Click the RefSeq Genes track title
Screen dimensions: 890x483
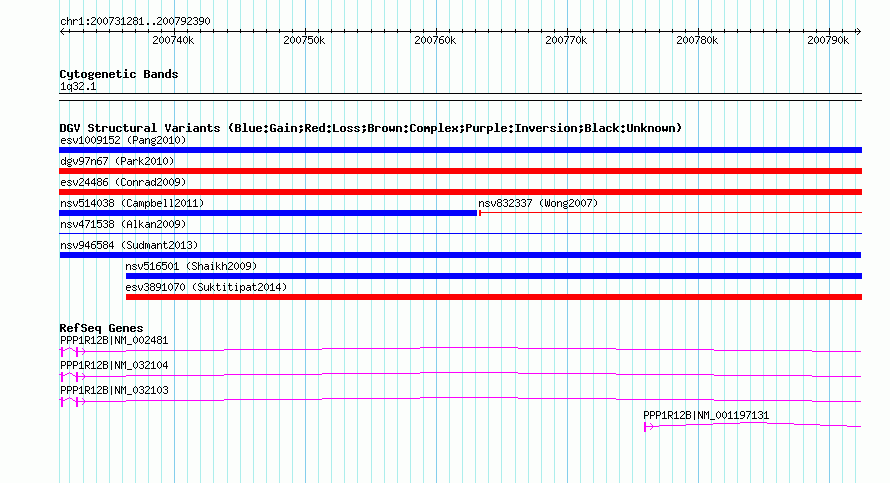click(x=101, y=328)
